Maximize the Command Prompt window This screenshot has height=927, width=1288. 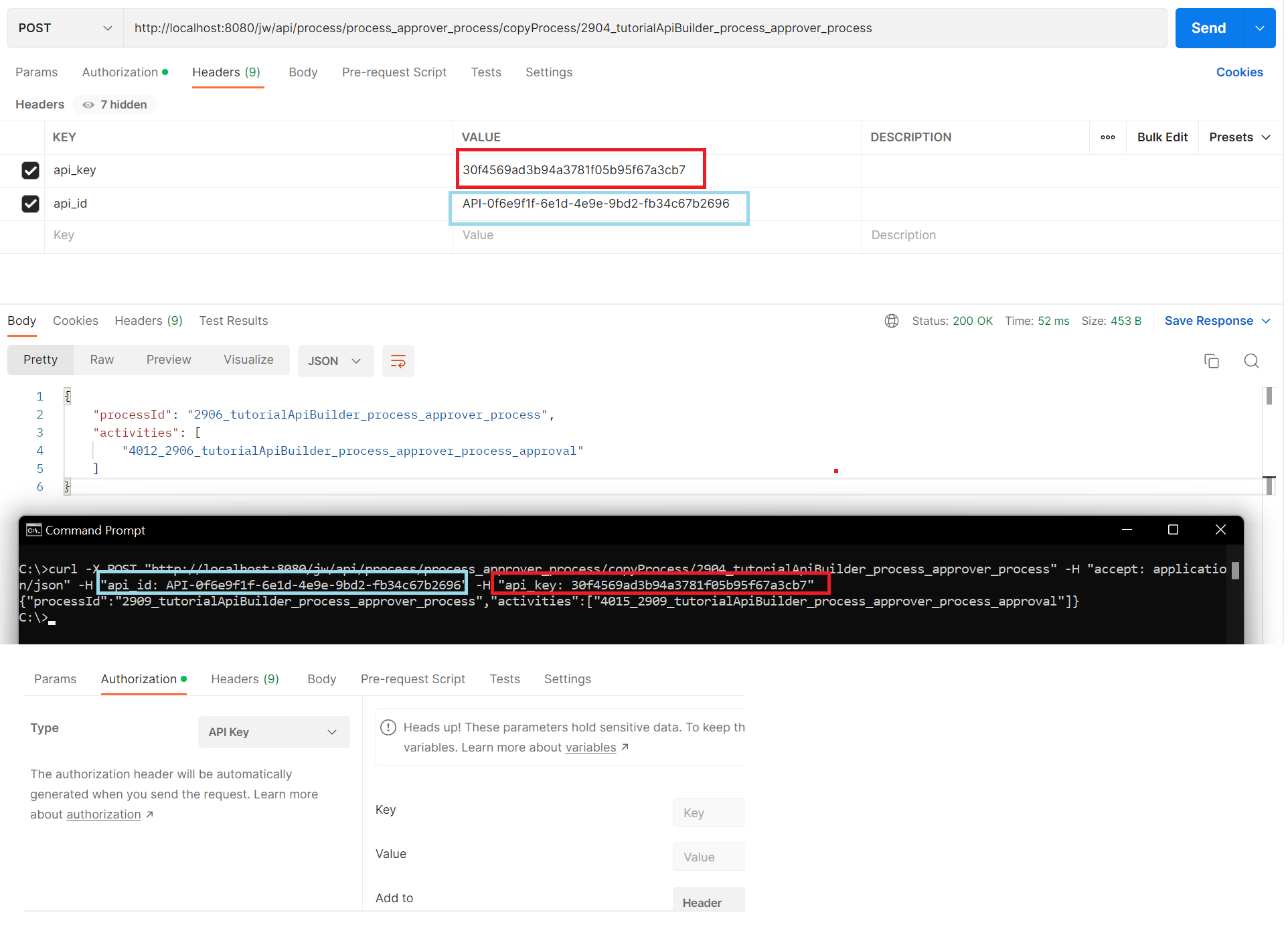pyautogui.click(x=1173, y=530)
